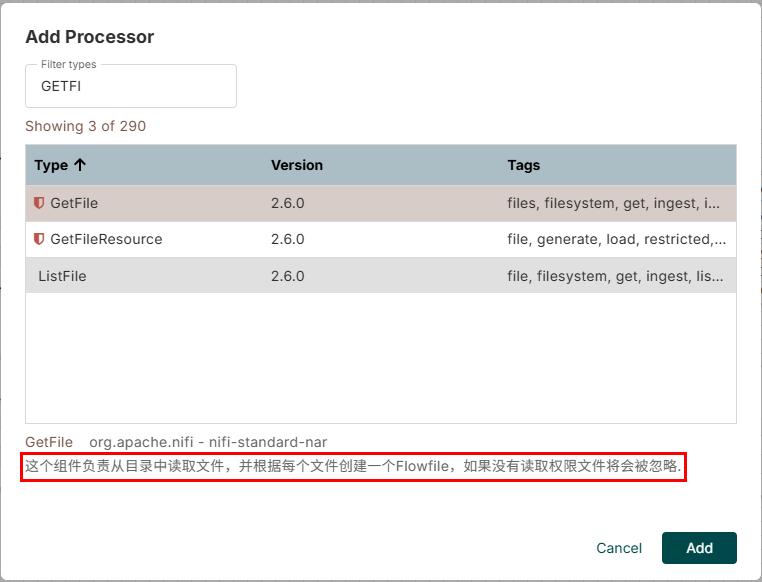Image resolution: width=762 pixels, height=582 pixels.
Task: Click version 2.6.0 in ListFile row
Action: (288, 276)
